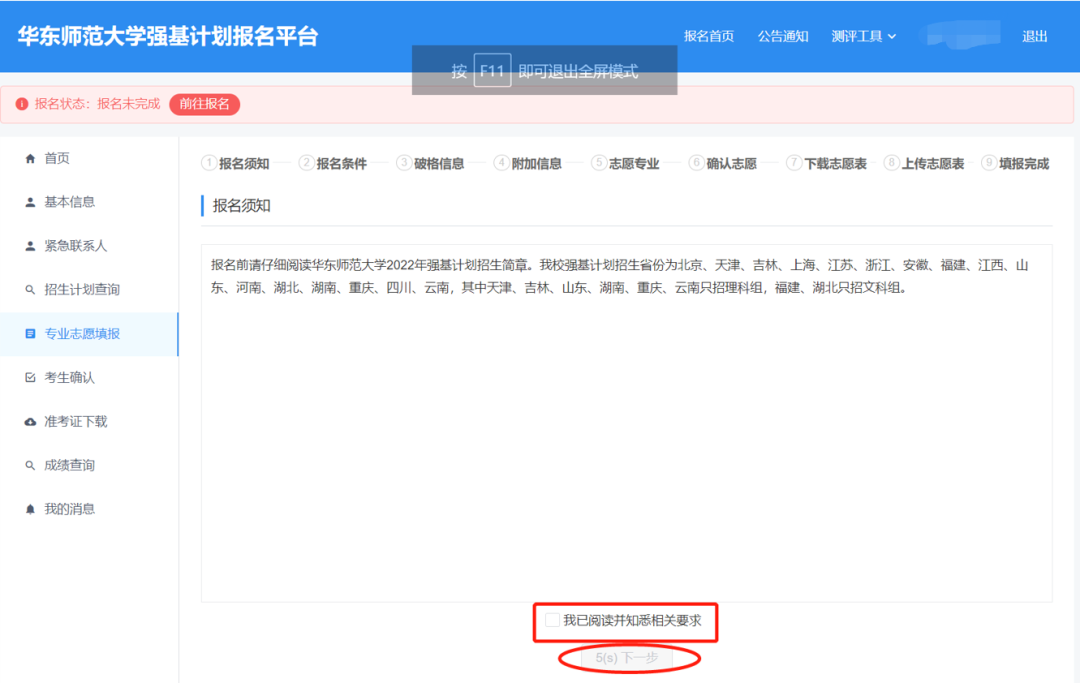Click the search icon beside 招生计划查询
The height and width of the screenshot is (683, 1080).
pyautogui.click(x=30, y=290)
